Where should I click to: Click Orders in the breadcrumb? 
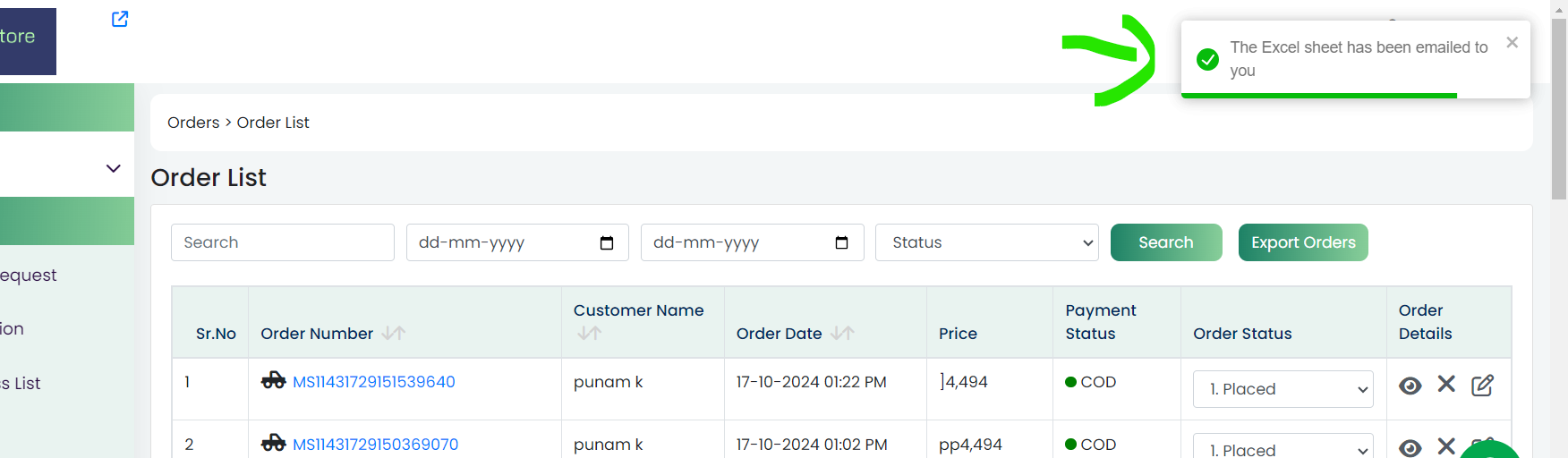tap(193, 123)
